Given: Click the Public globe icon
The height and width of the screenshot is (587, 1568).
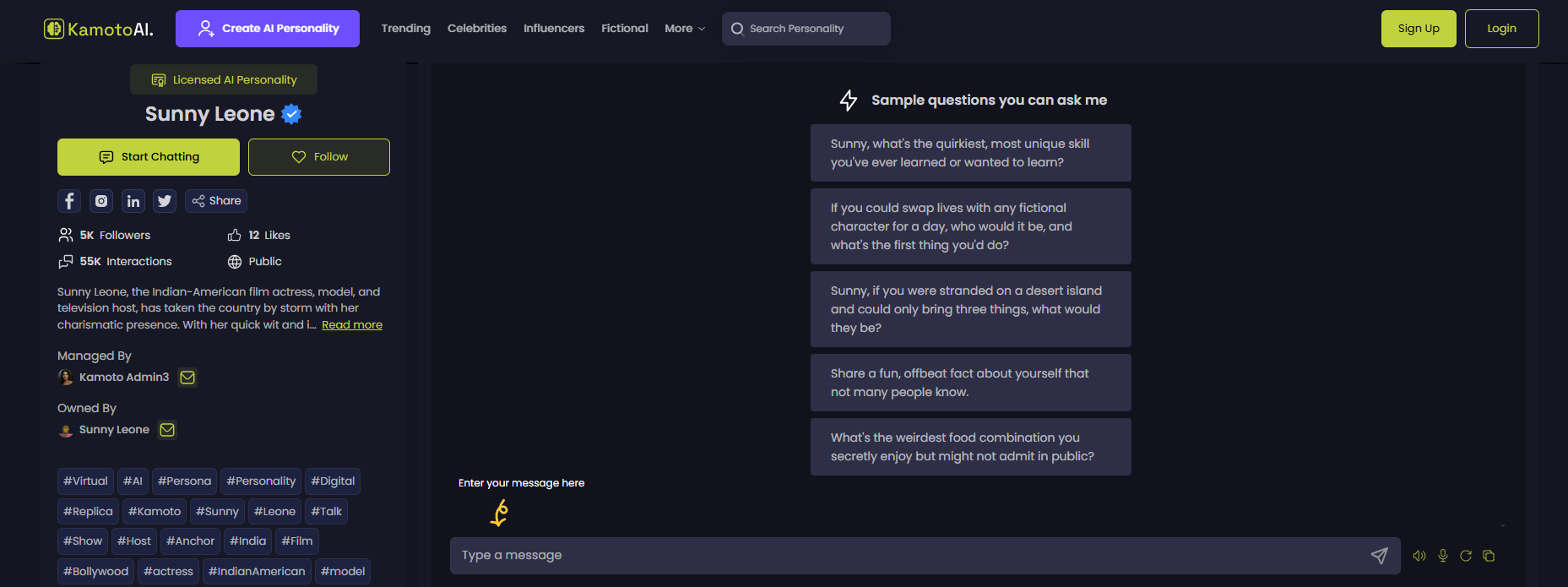Looking at the screenshot, I should tap(235, 262).
